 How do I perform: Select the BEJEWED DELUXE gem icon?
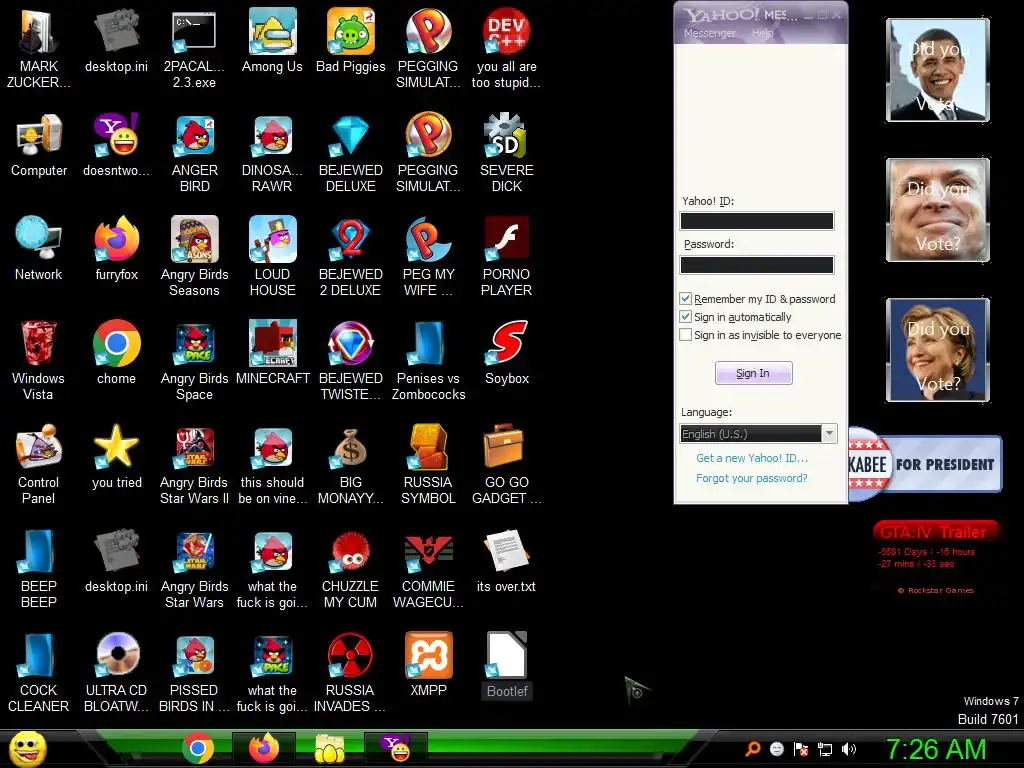[351, 153]
